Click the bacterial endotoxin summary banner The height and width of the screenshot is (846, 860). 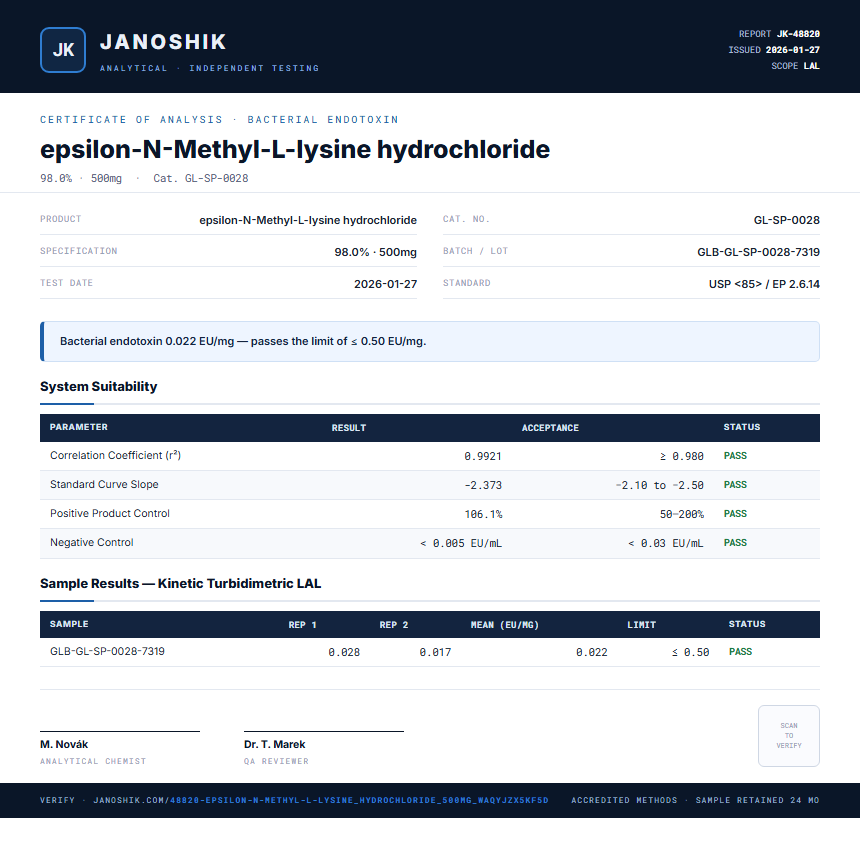point(430,341)
